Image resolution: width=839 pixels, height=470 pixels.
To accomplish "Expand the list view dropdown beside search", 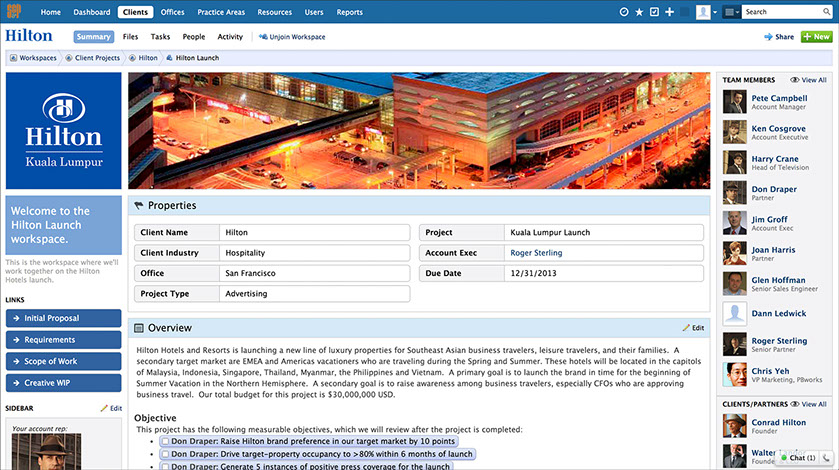I will pyautogui.click(x=732, y=12).
